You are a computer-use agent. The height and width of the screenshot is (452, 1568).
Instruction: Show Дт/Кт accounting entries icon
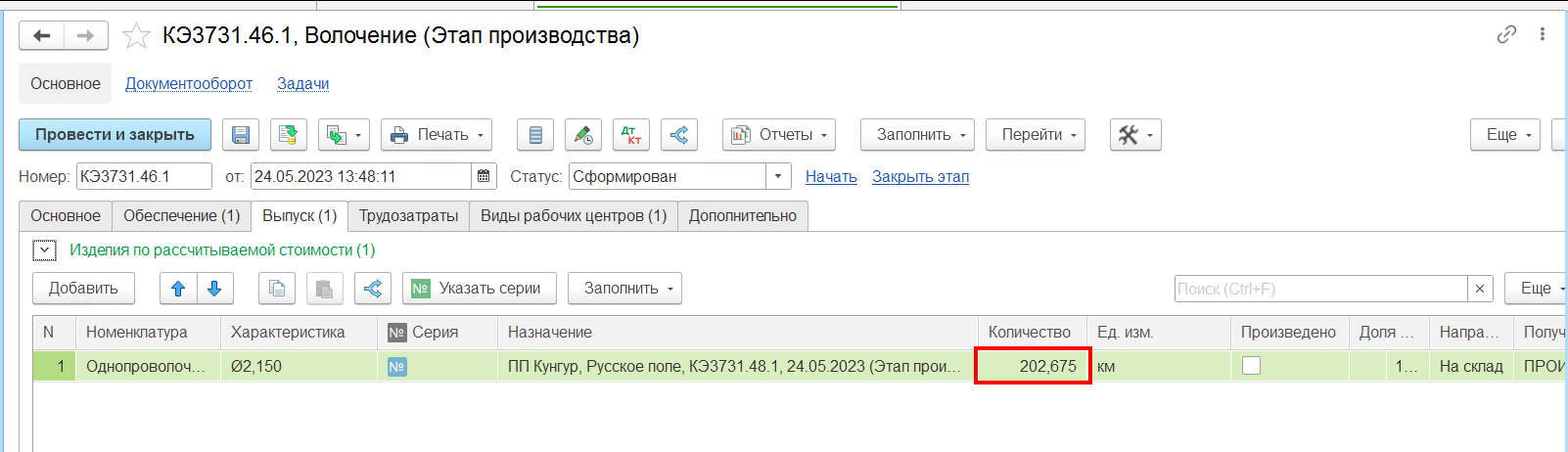pyautogui.click(x=631, y=135)
